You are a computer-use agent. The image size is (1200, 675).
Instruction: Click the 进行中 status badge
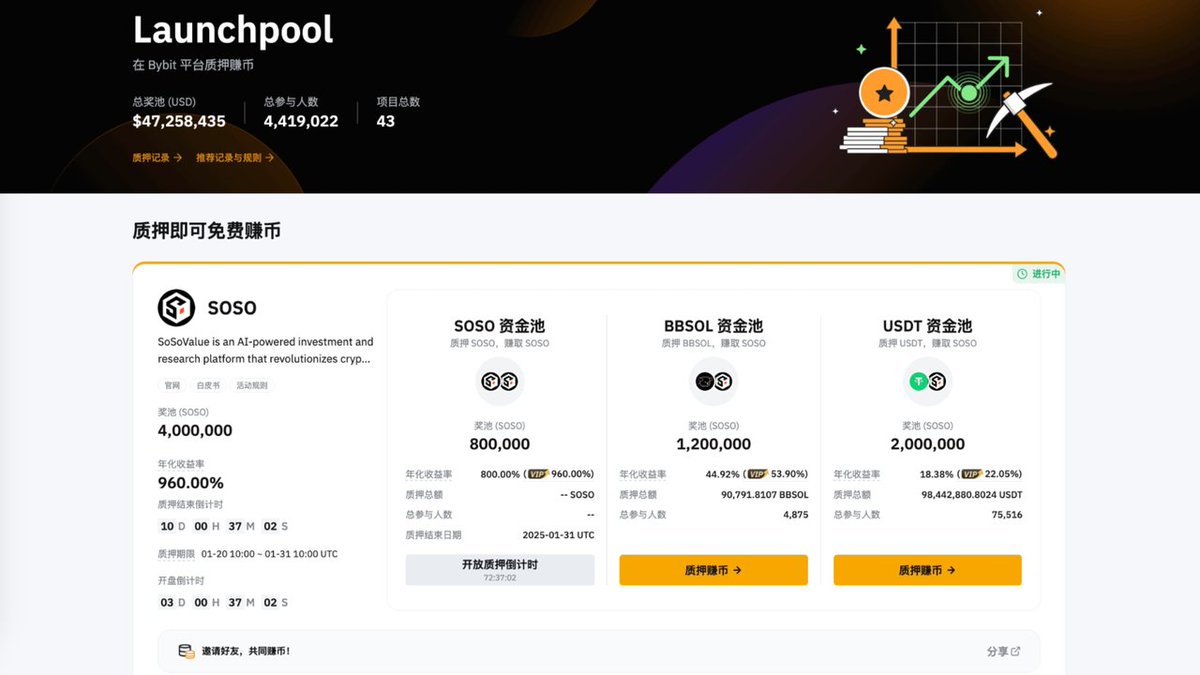pos(1038,273)
